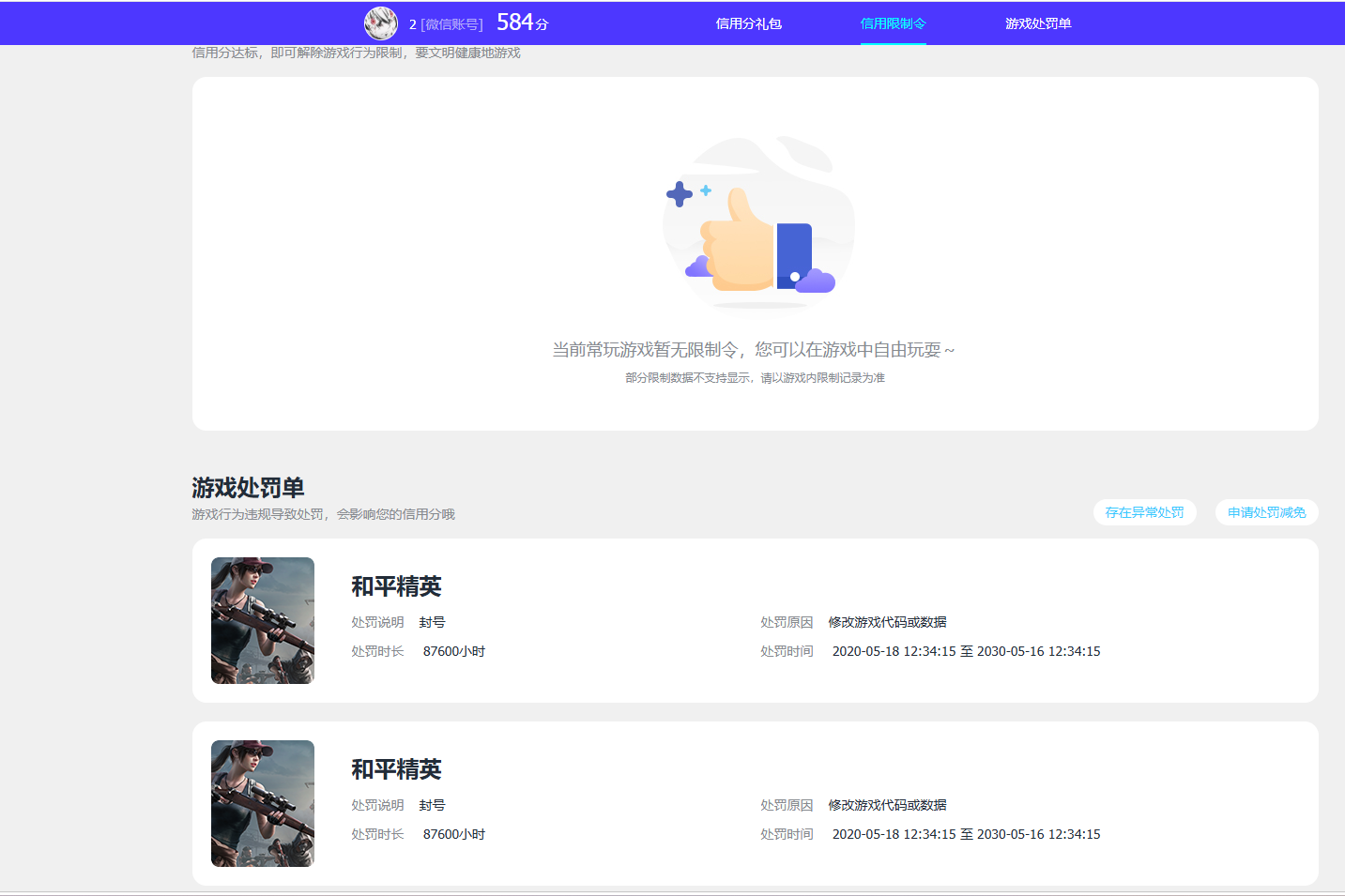
Task: Click the 游戏处罚单 section heading
Action: 249,488
